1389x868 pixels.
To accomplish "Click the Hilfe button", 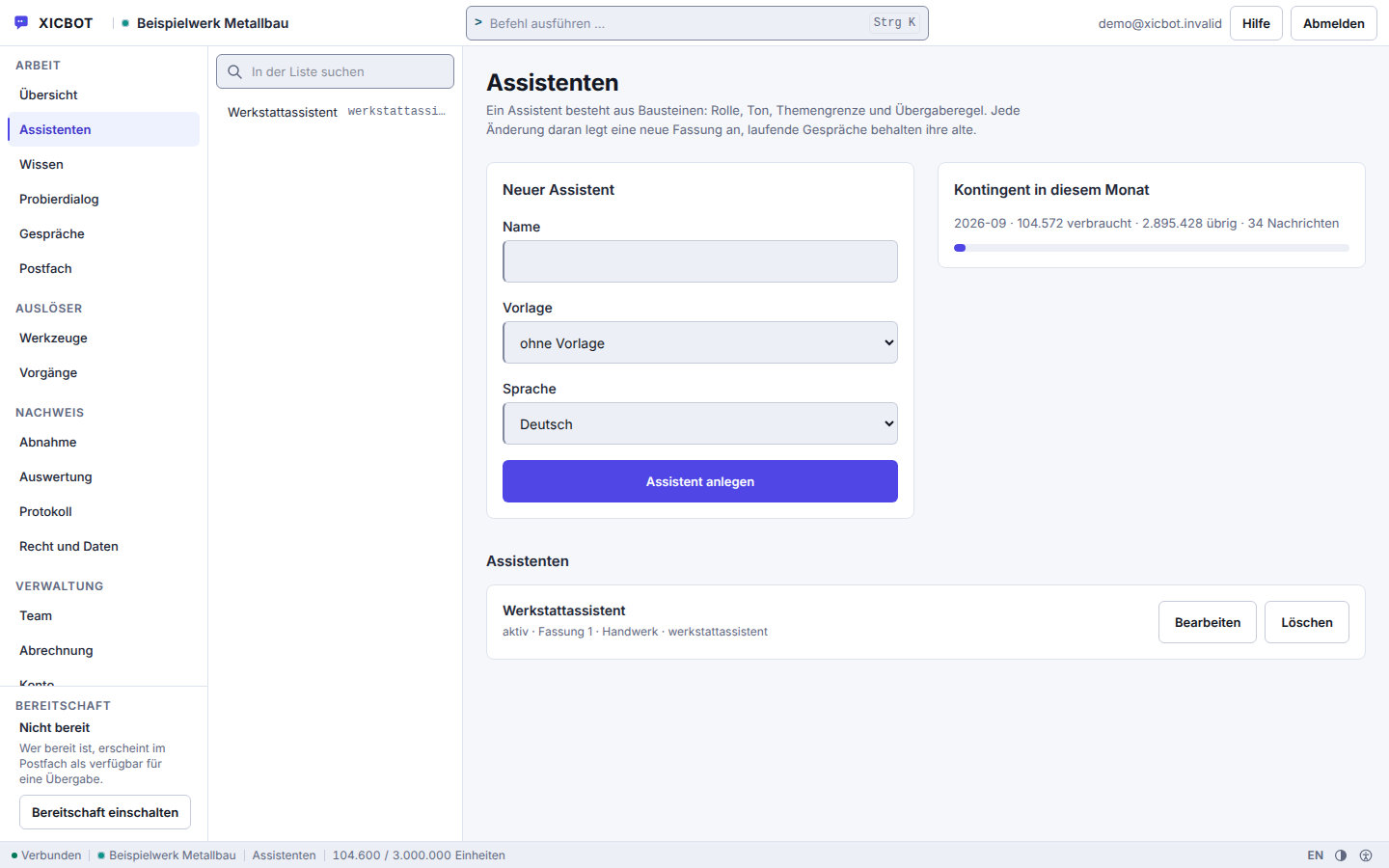I will pyautogui.click(x=1256, y=23).
